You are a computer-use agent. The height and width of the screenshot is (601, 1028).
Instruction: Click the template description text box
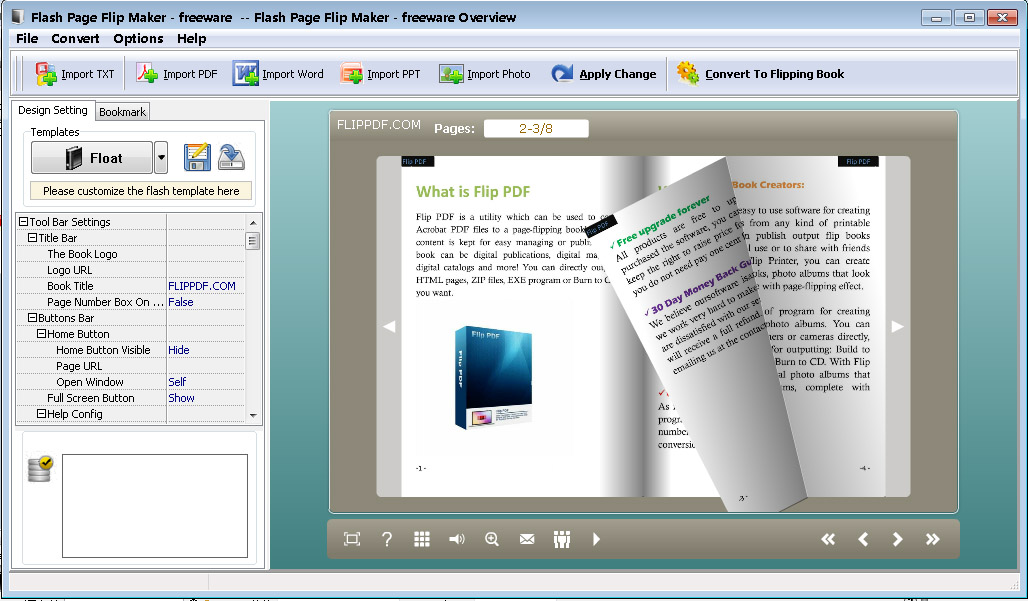[x=155, y=505]
